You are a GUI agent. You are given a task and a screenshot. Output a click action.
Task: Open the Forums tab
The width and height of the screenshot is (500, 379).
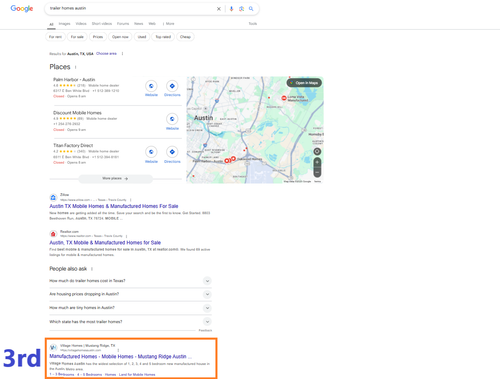(123, 24)
